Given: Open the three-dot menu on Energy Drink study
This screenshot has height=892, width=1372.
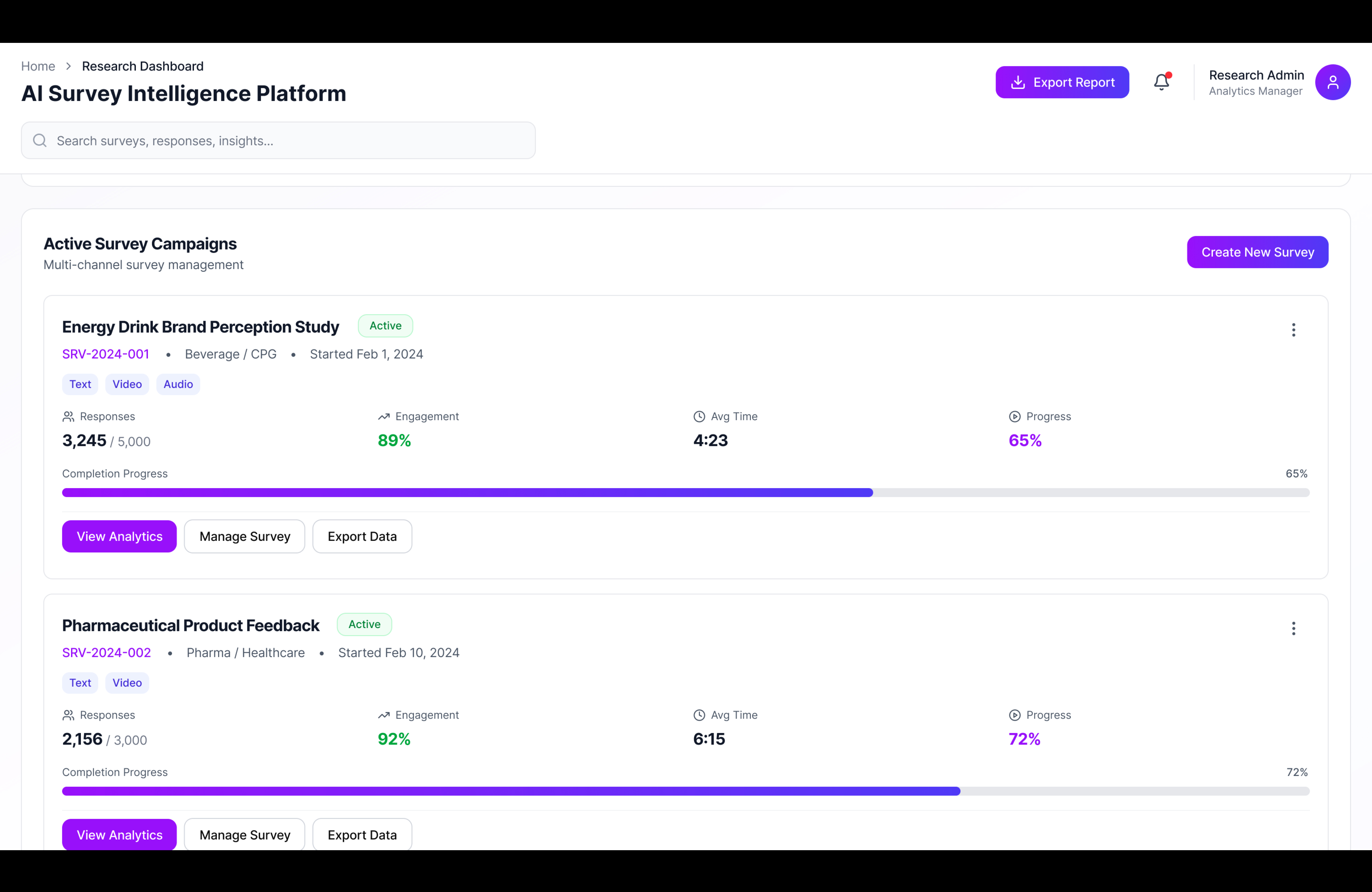Looking at the screenshot, I should click(x=1293, y=330).
